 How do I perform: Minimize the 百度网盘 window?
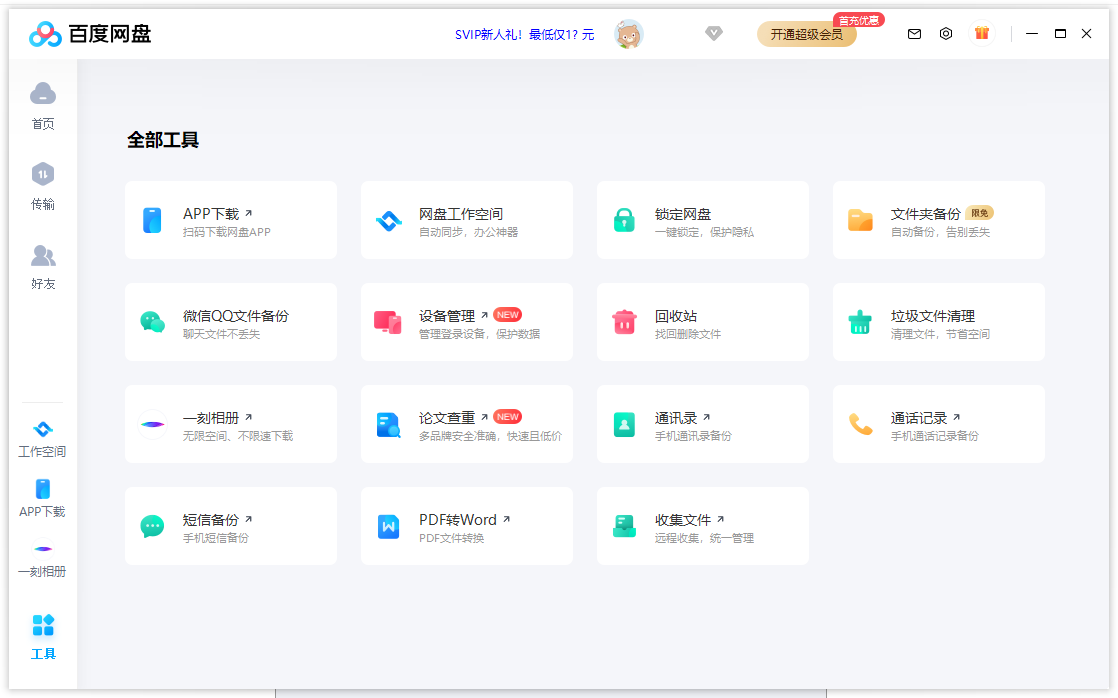coord(1032,34)
